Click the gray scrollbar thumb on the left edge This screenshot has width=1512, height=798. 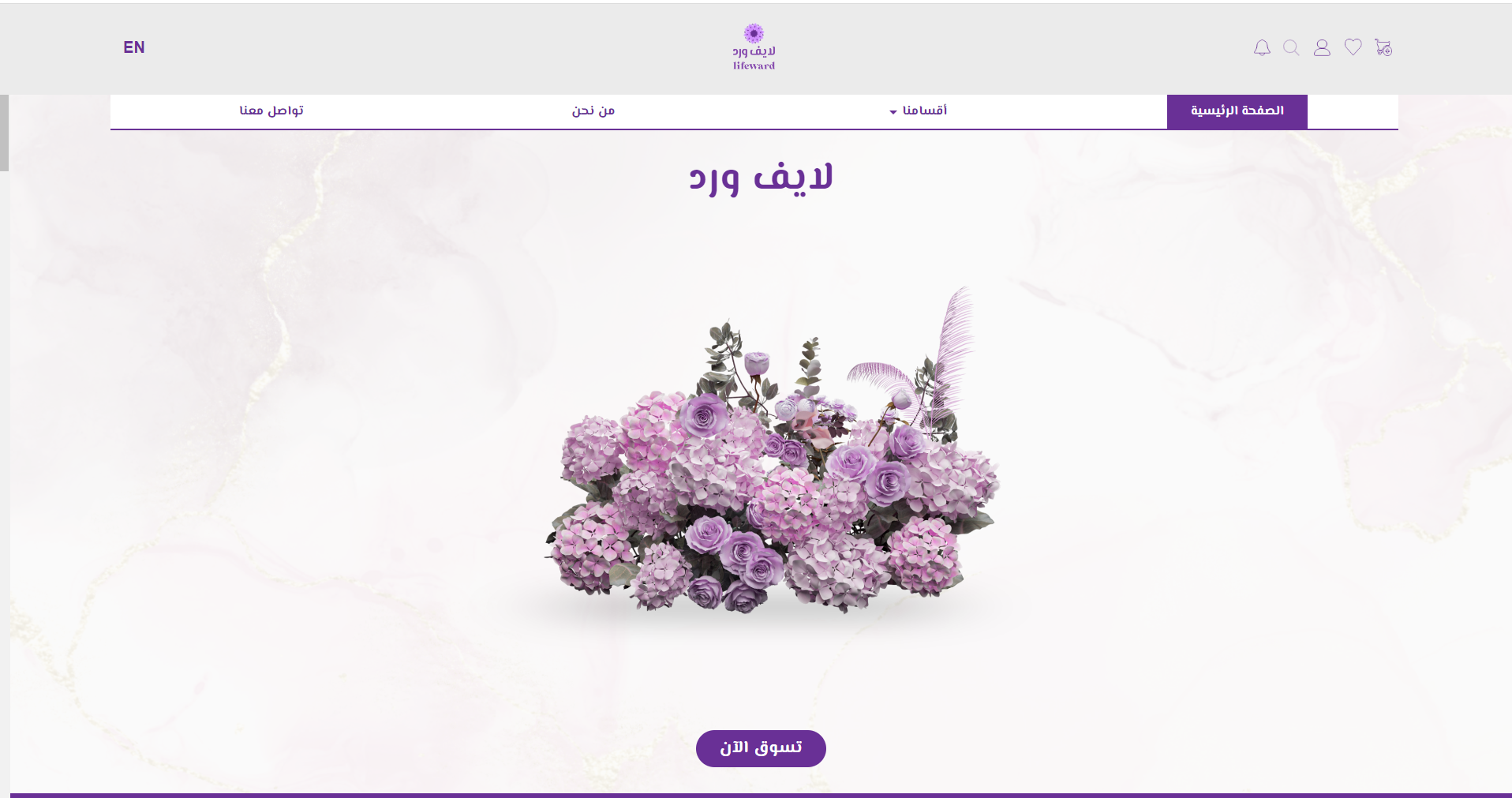tap(4, 133)
